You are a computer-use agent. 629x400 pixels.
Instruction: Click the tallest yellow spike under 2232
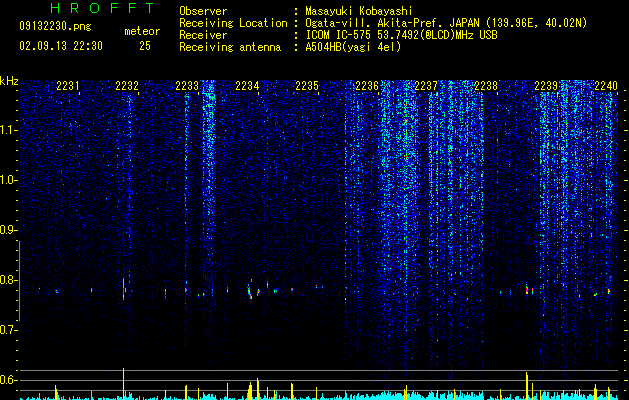(x=124, y=383)
